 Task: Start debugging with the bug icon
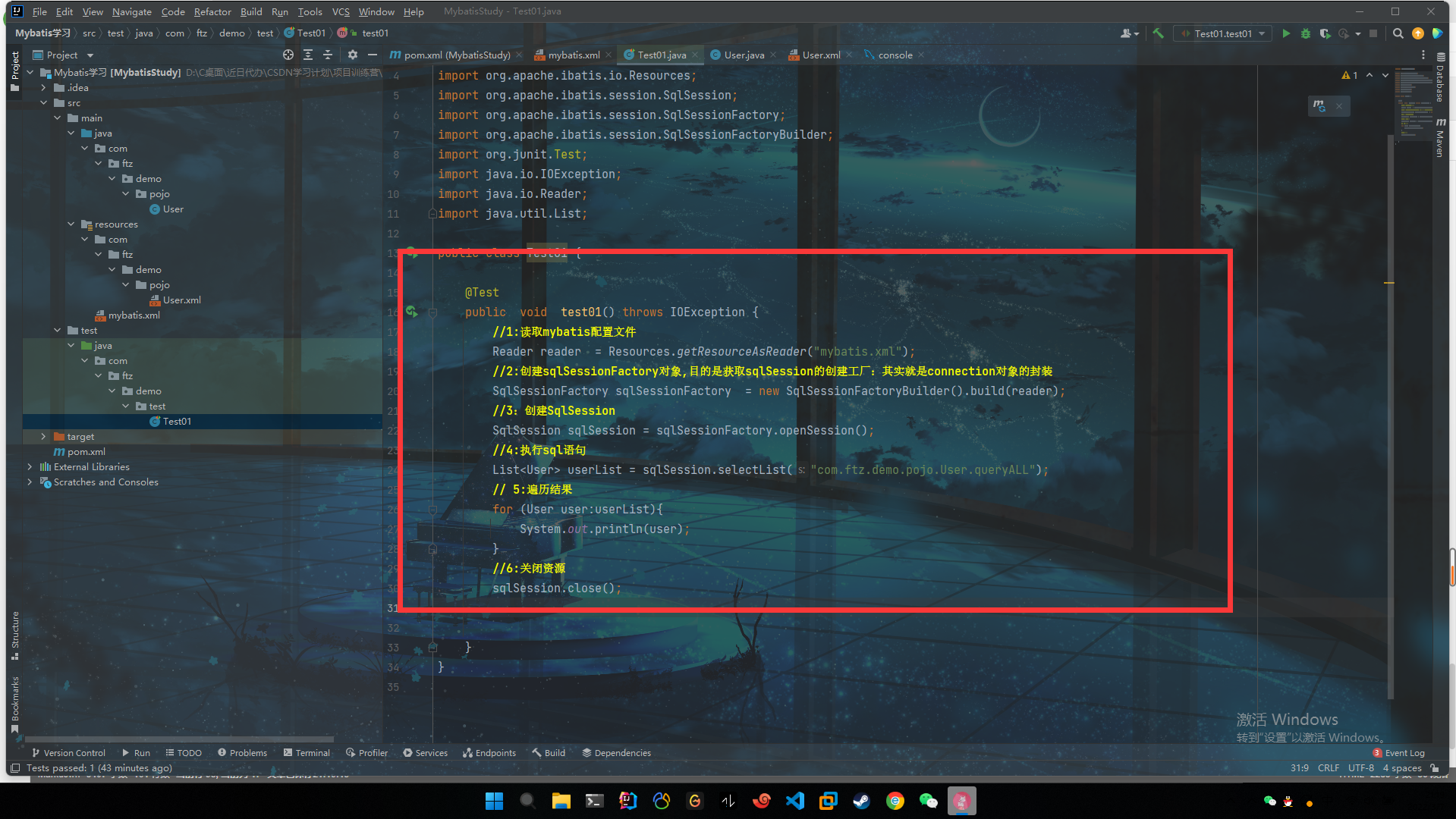click(1306, 33)
